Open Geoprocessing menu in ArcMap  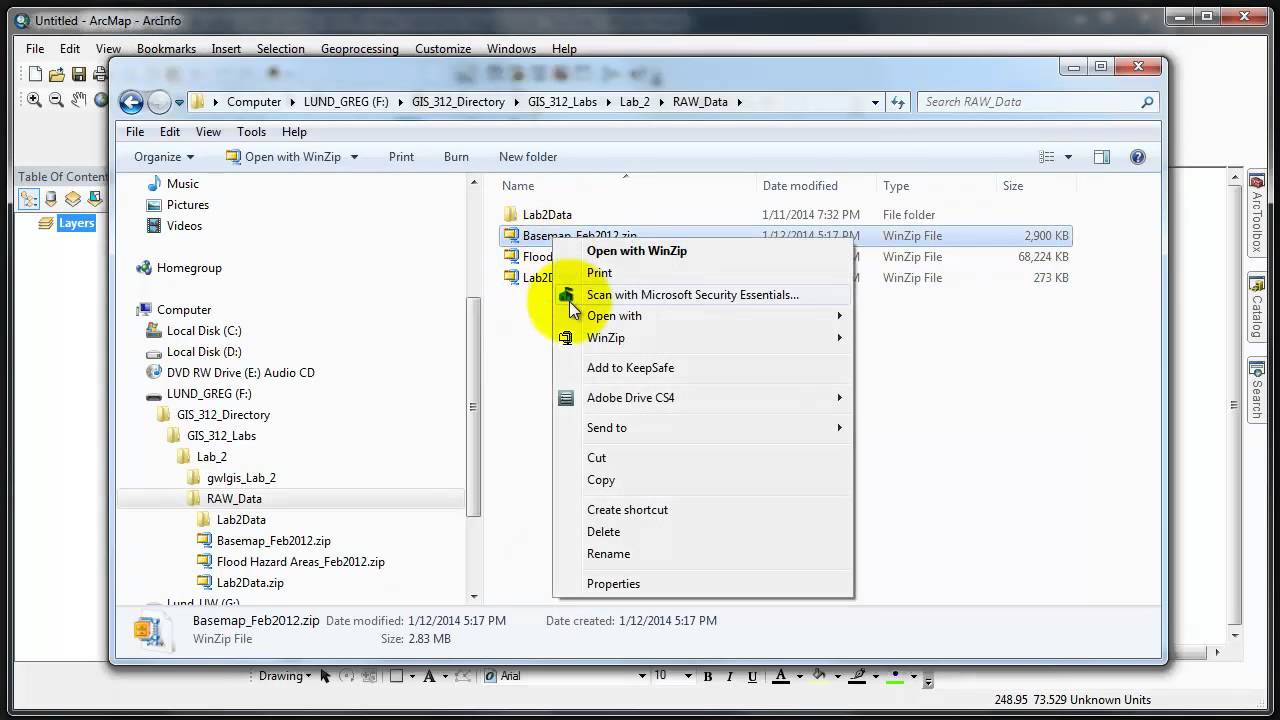pyautogui.click(x=360, y=49)
